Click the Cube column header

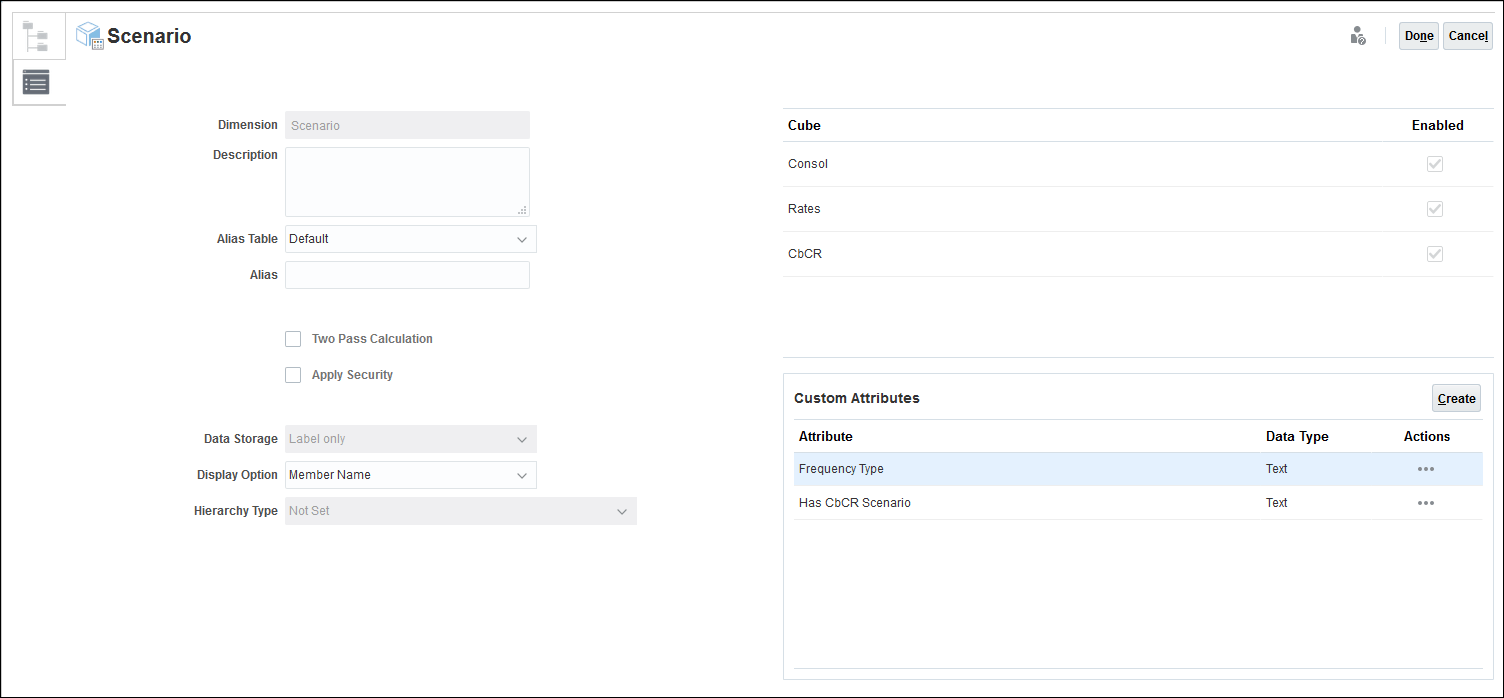(804, 125)
